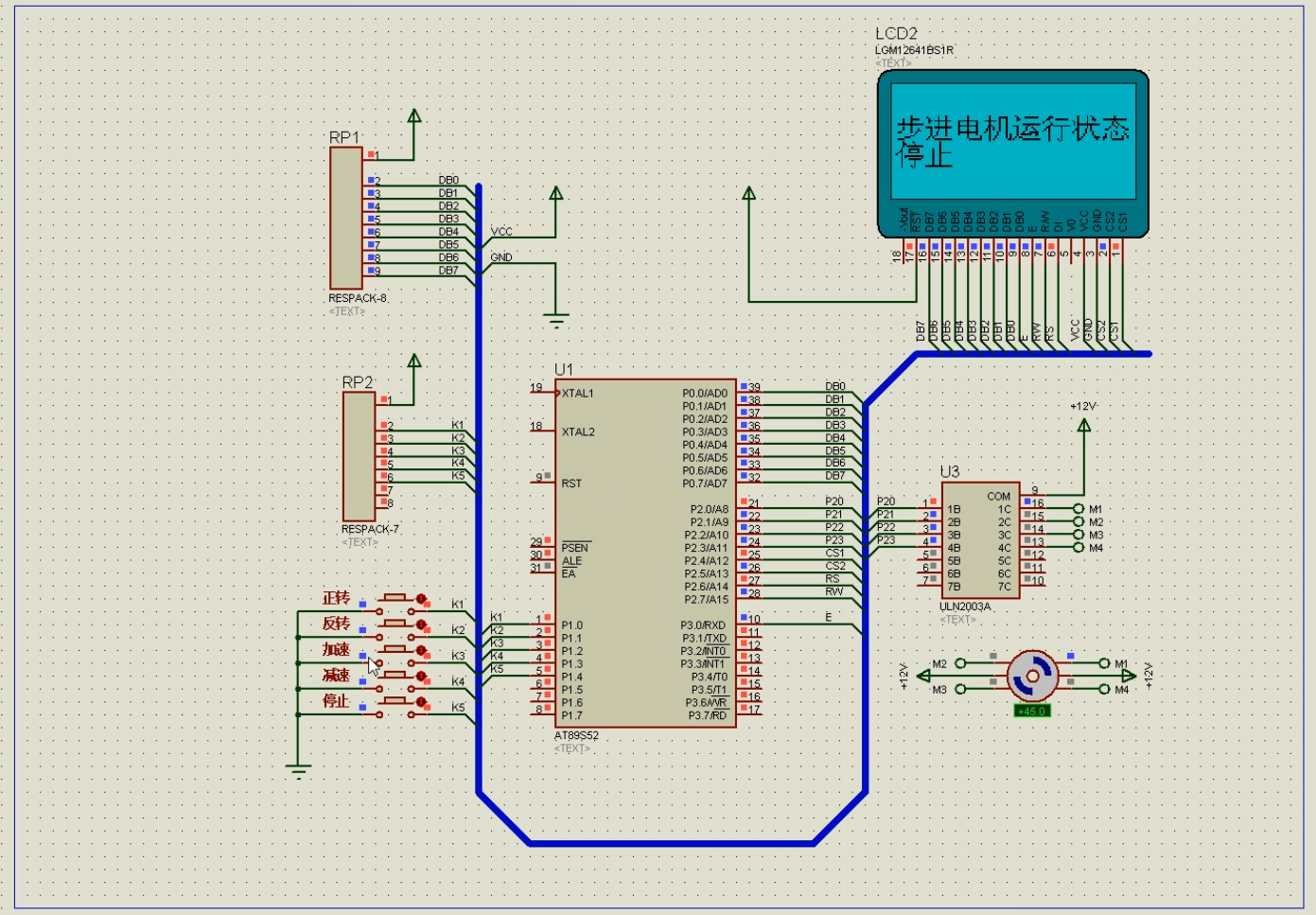Click the RESPACK-8 label

pos(358,298)
